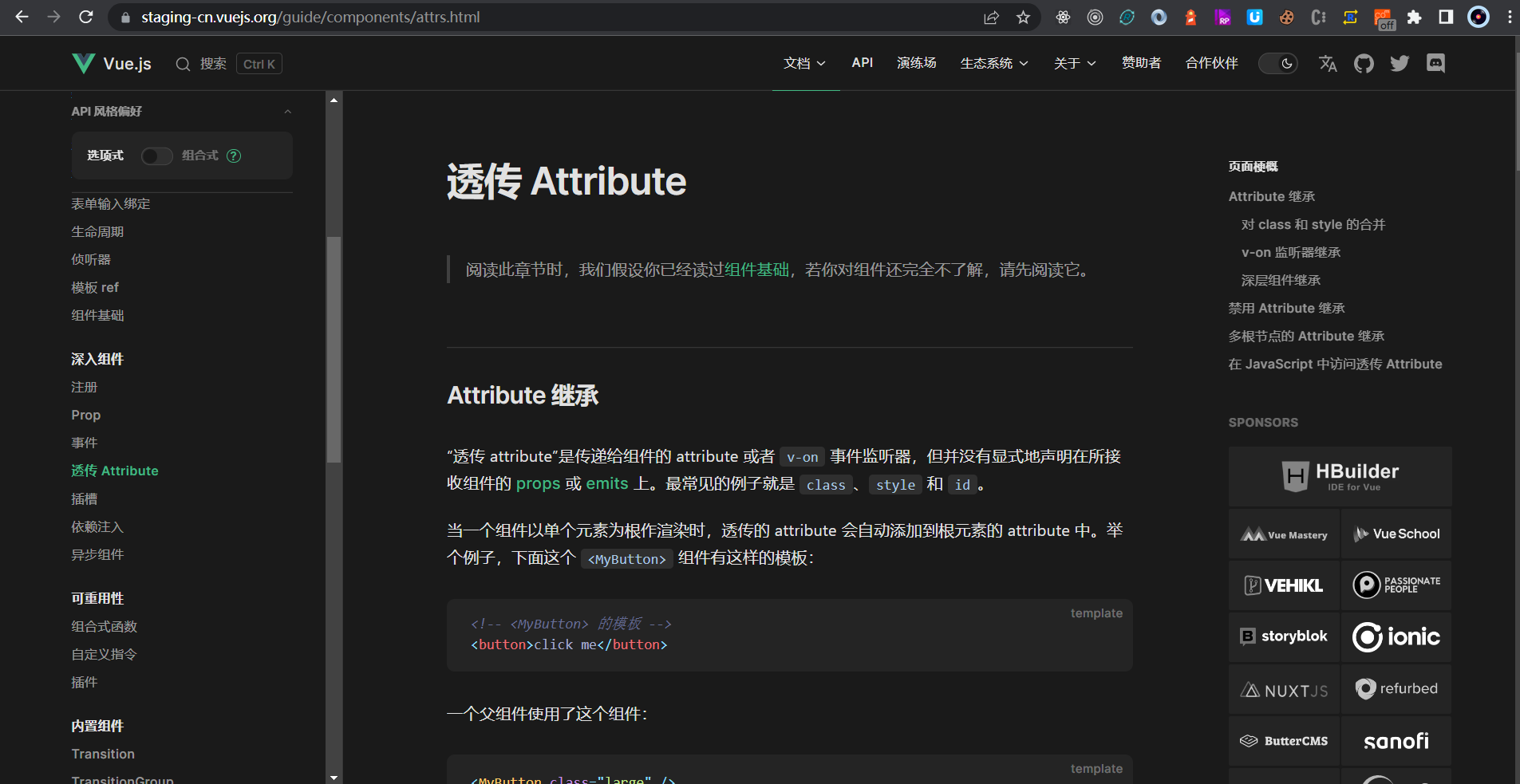Select 组合式函数 in the sidebar
Screen dimensions: 1520x784
(105, 626)
